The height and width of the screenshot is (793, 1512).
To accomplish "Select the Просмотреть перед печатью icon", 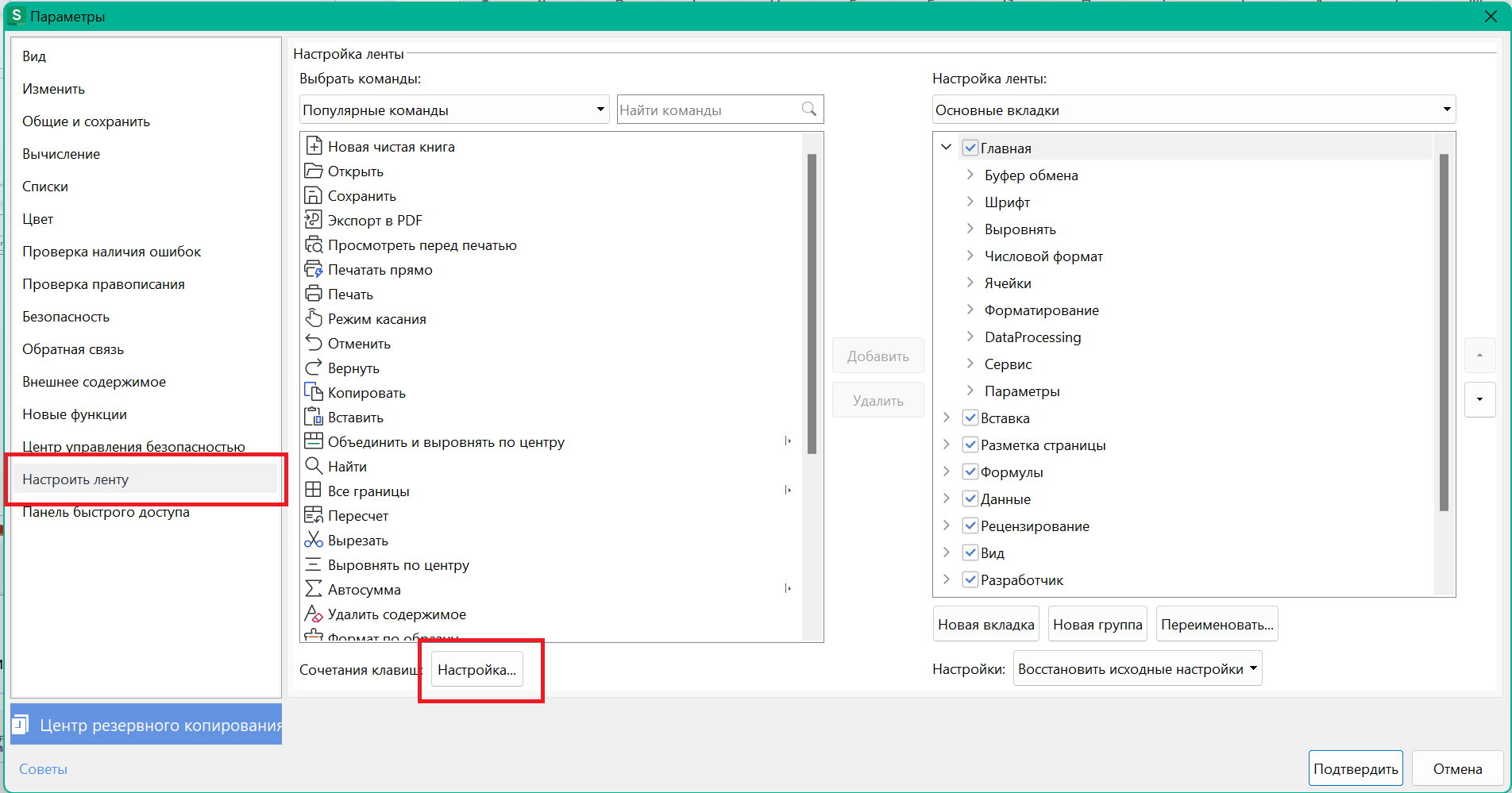I will [314, 244].
